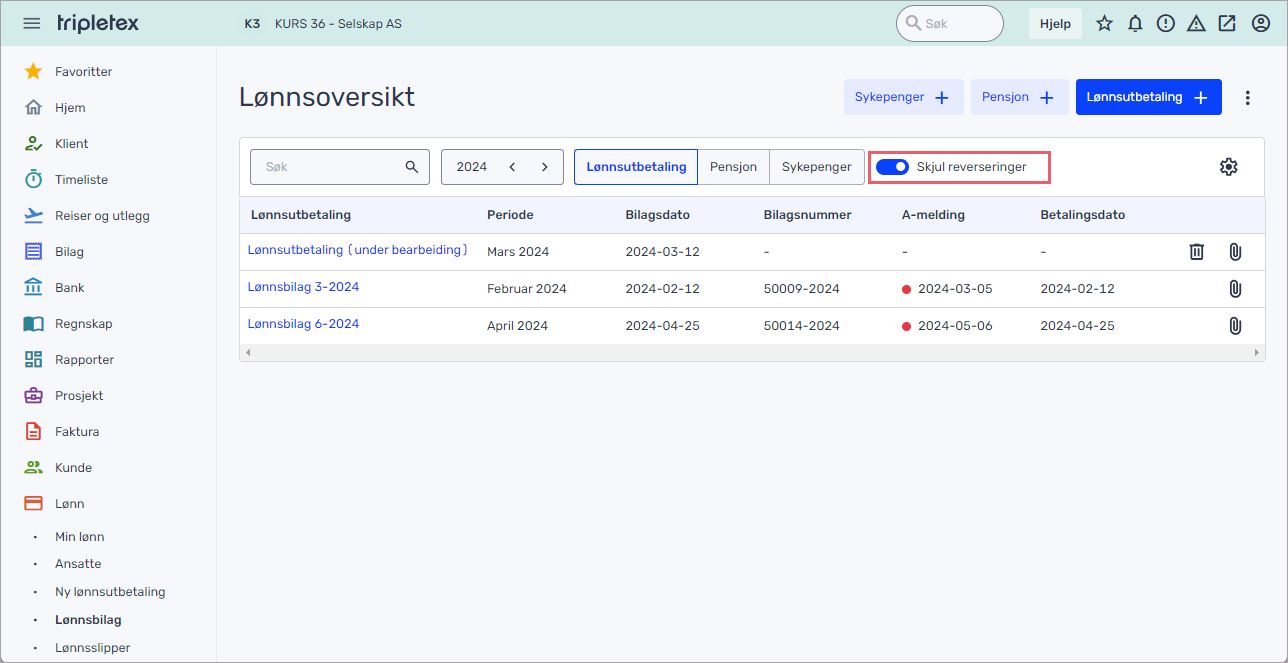Click the top global Søk field

coord(950,23)
